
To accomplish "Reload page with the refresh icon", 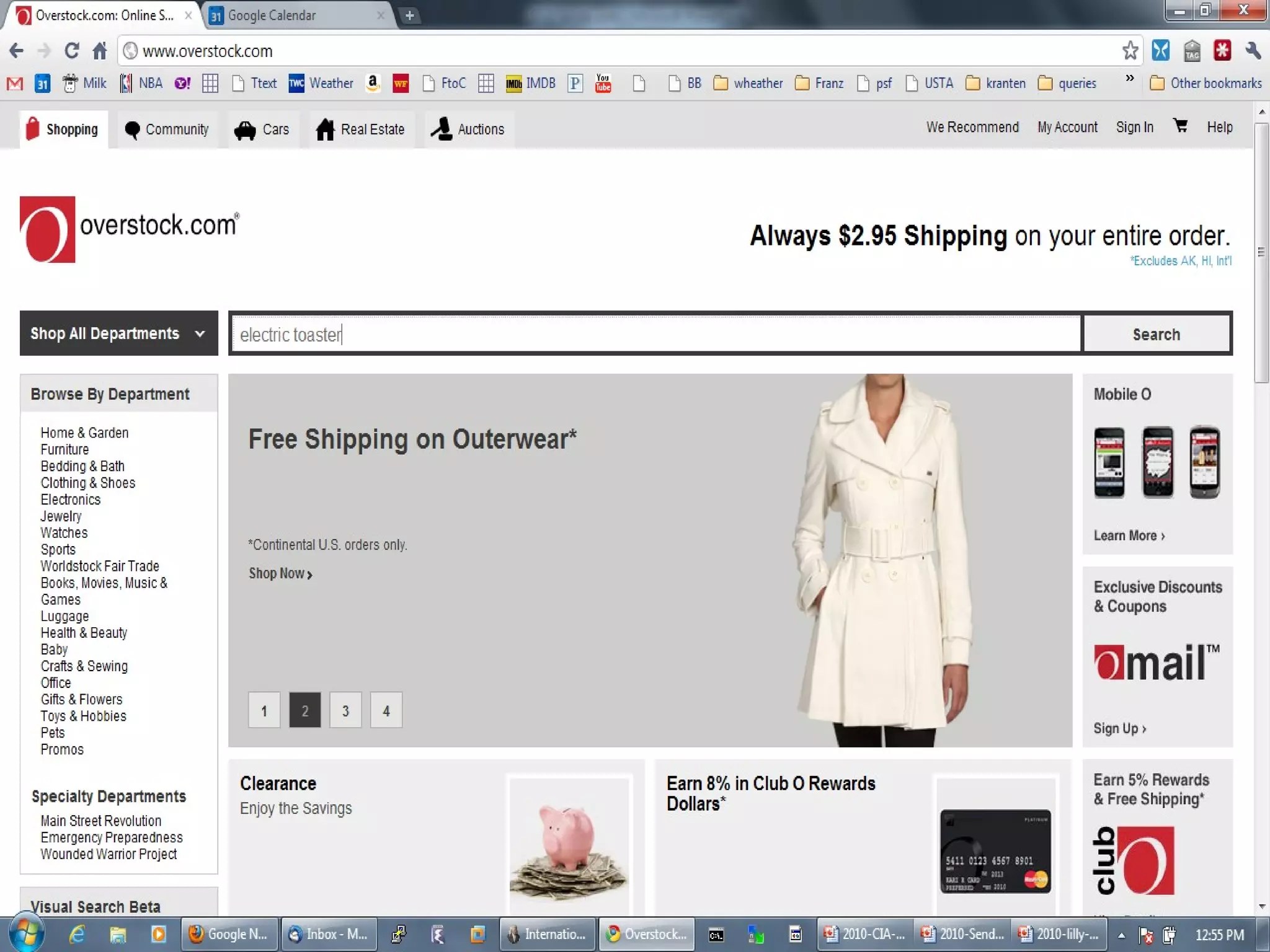I will pyautogui.click(x=72, y=51).
